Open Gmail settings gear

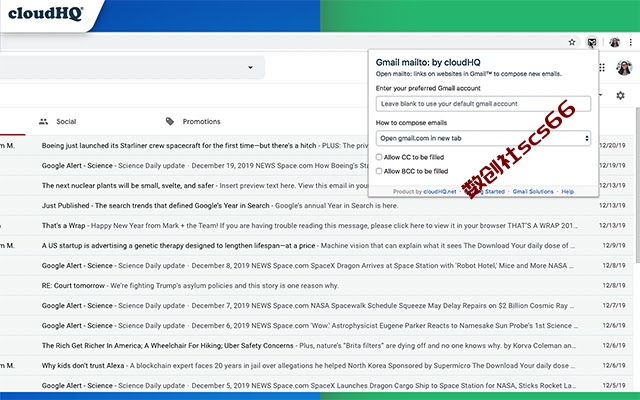click(620, 96)
